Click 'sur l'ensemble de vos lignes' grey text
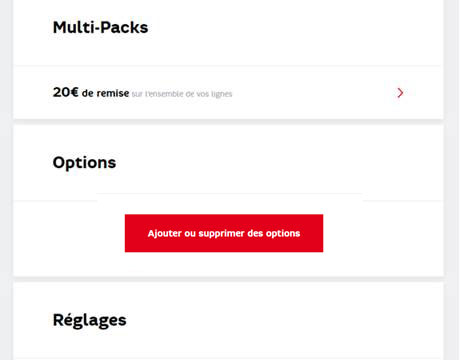 coord(182,94)
